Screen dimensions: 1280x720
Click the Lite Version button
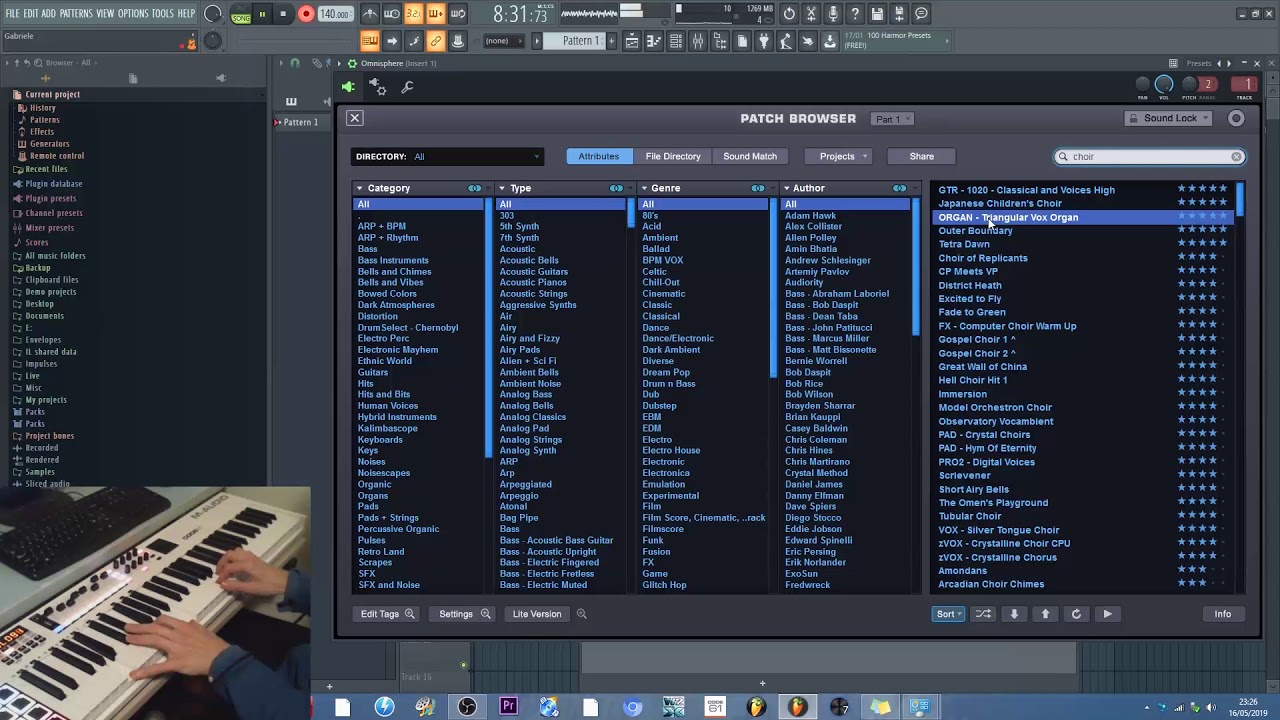(537, 614)
